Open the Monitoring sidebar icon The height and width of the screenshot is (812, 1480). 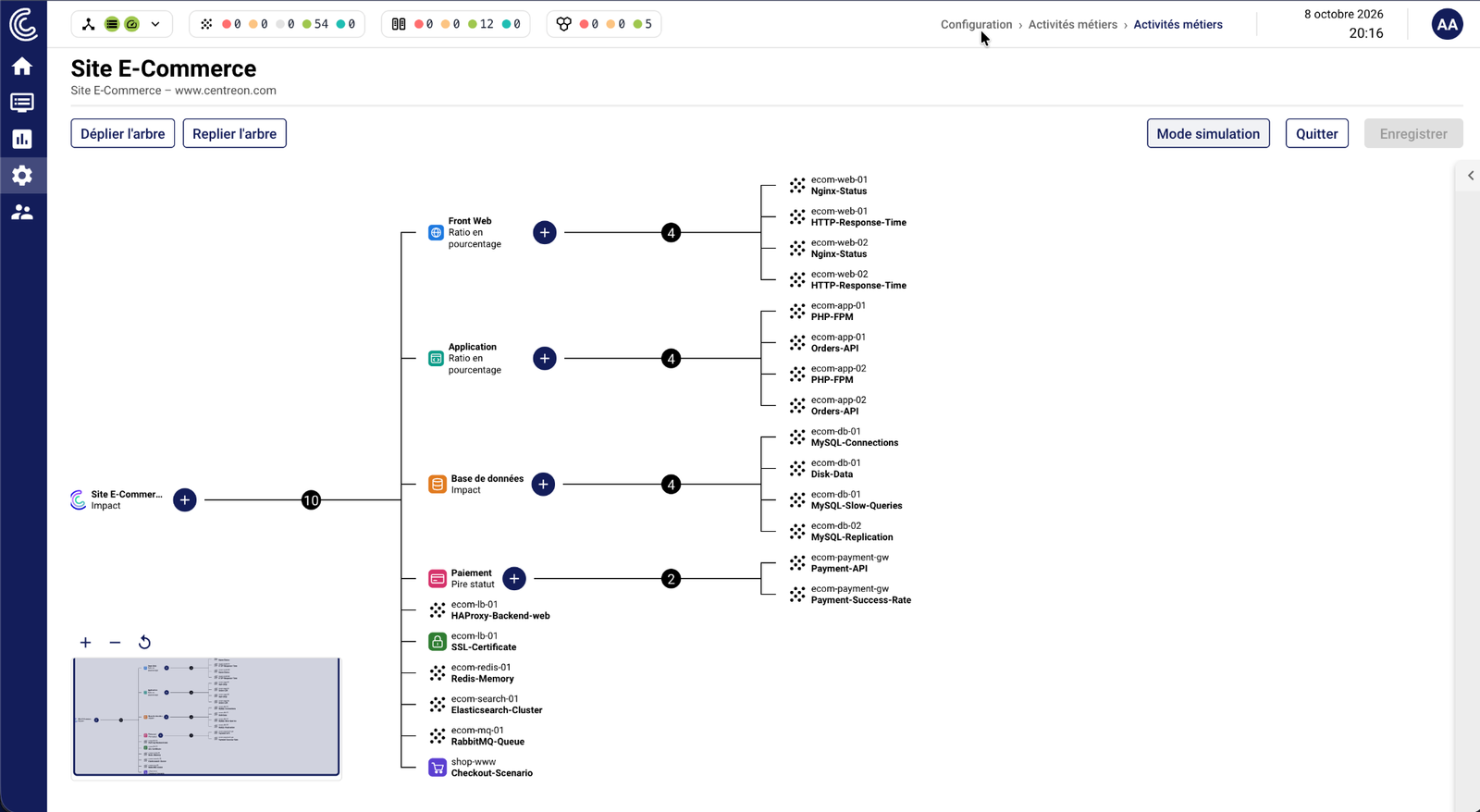pyautogui.click(x=22, y=103)
